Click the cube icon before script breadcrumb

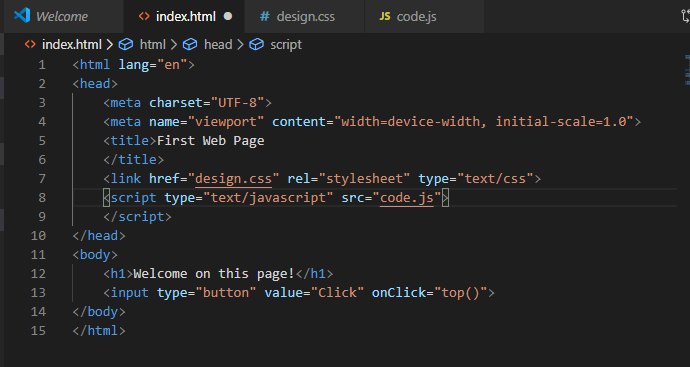pos(257,44)
